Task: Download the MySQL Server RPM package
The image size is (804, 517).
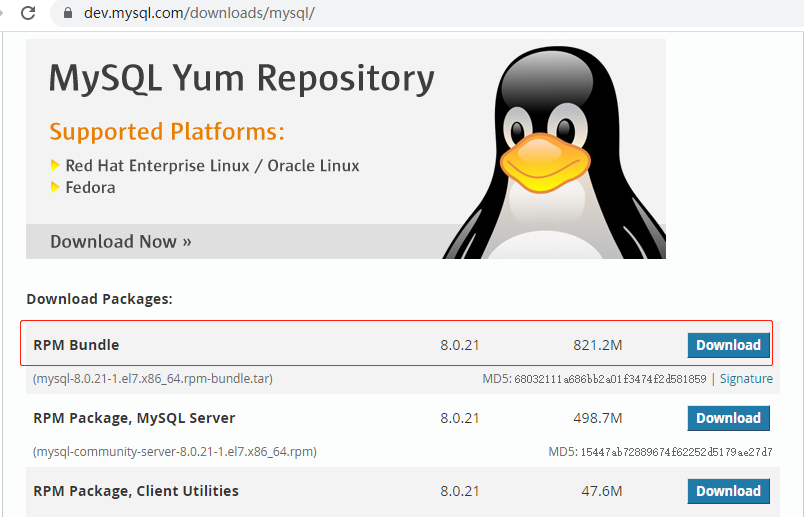Action: point(728,418)
